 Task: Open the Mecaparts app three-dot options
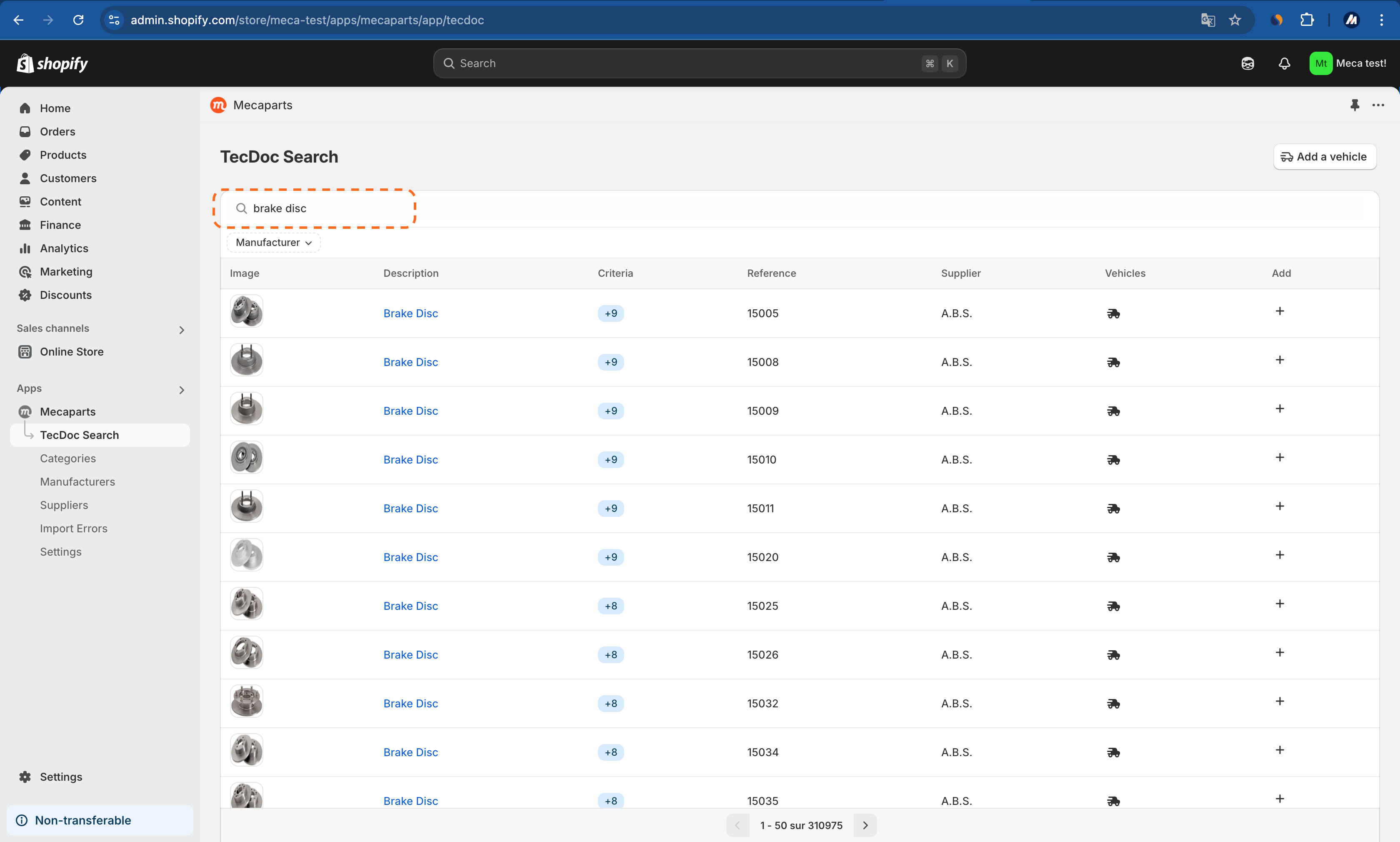coord(1378,105)
